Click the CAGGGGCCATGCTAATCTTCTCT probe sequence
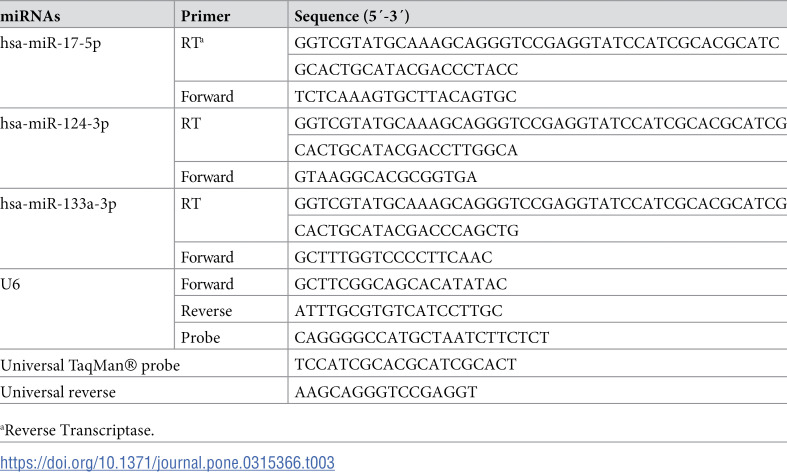This screenshot has width=787, height=472. point(422,337)
